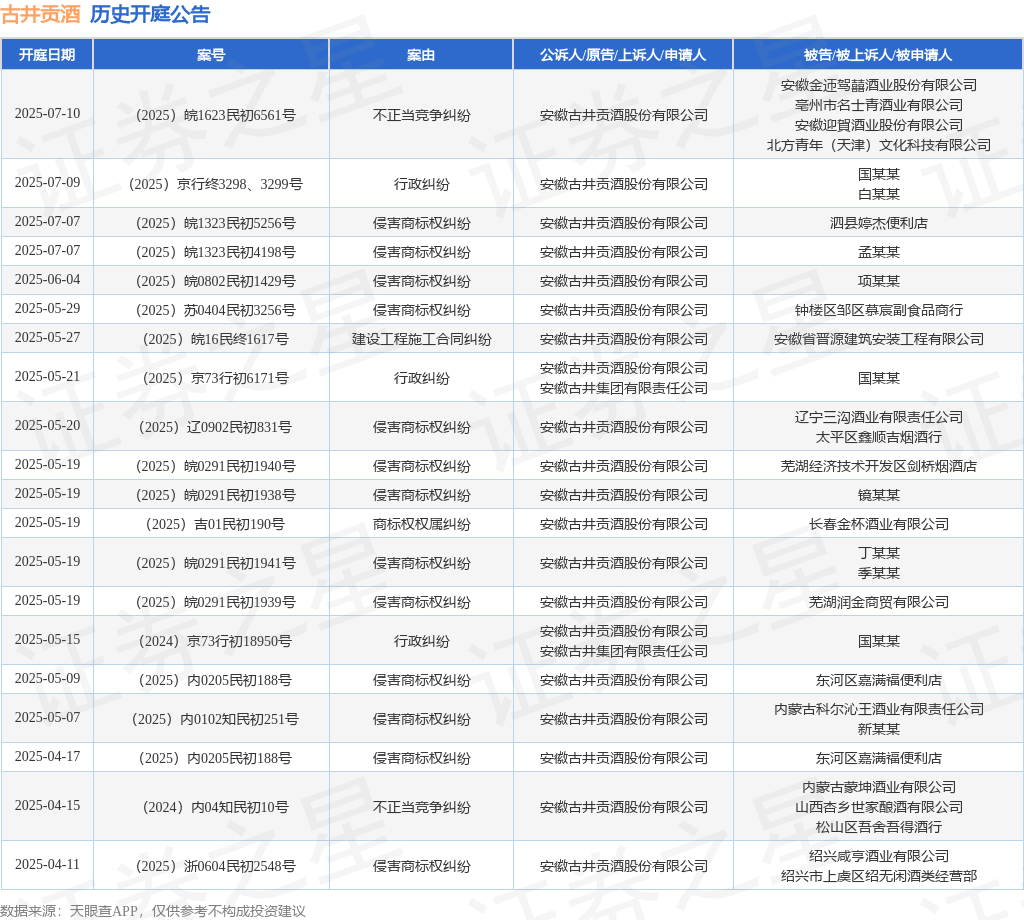Select the date 2025-04-17
Viewport: 1024px width, 920px height.
[48, 757]
